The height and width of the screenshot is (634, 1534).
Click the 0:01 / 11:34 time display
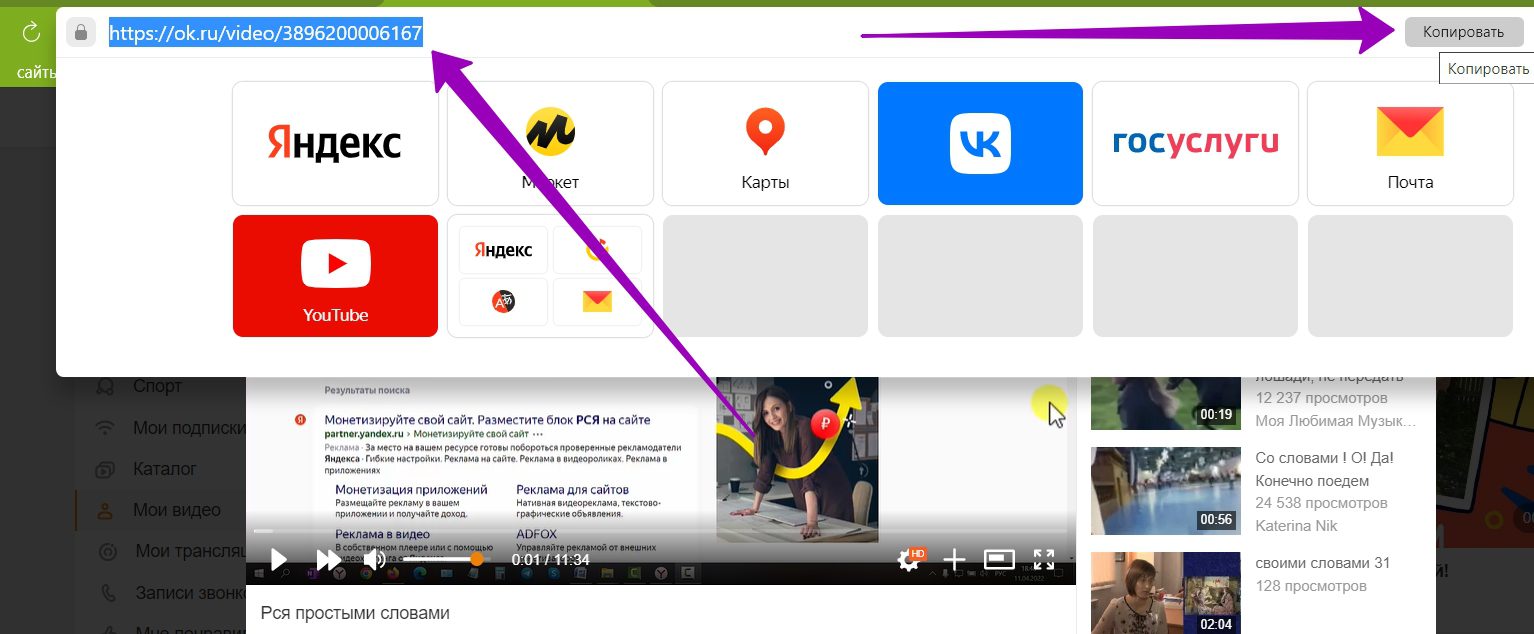(x=550, y=560)
